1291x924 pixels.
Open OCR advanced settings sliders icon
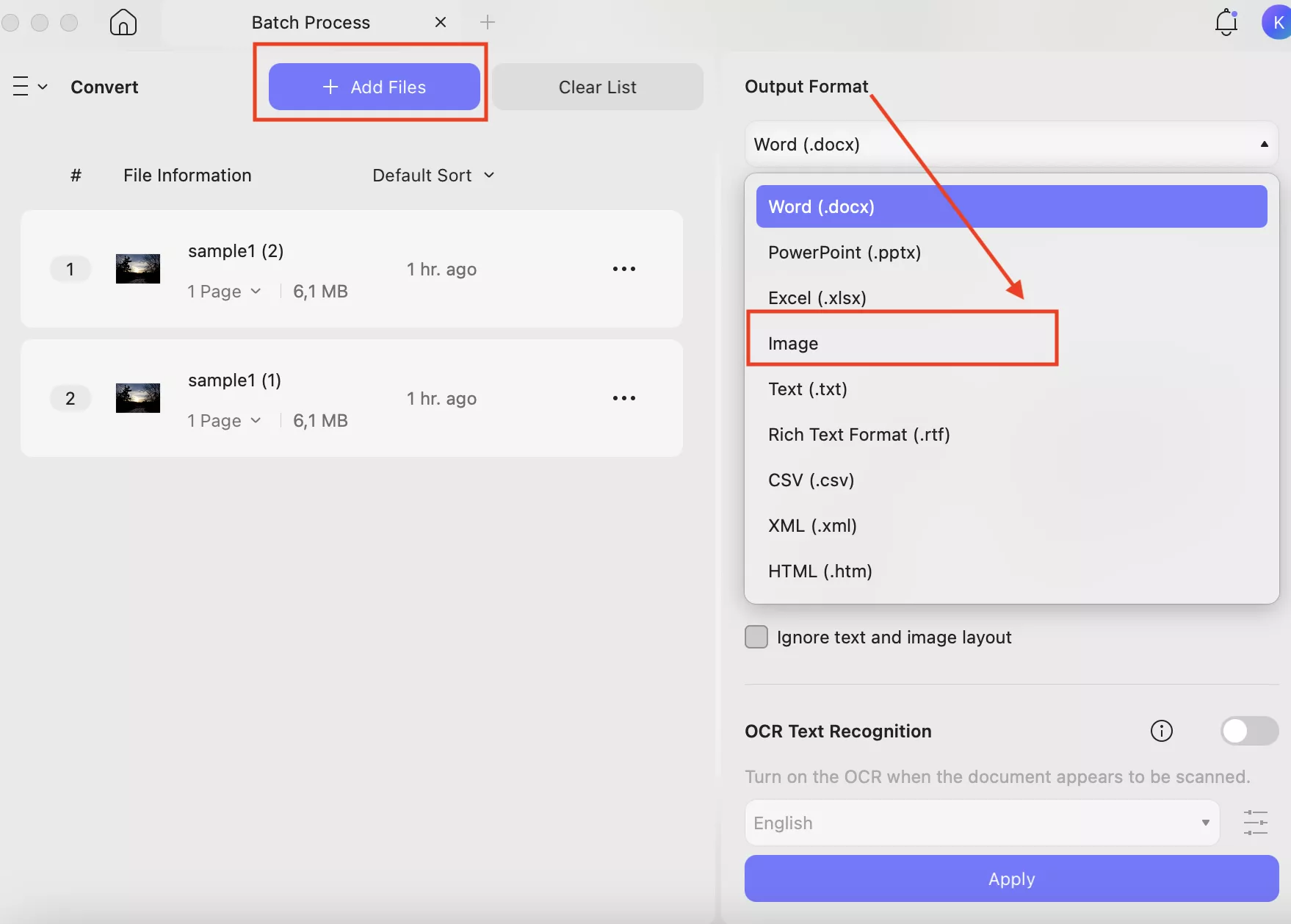(1256, 823)
